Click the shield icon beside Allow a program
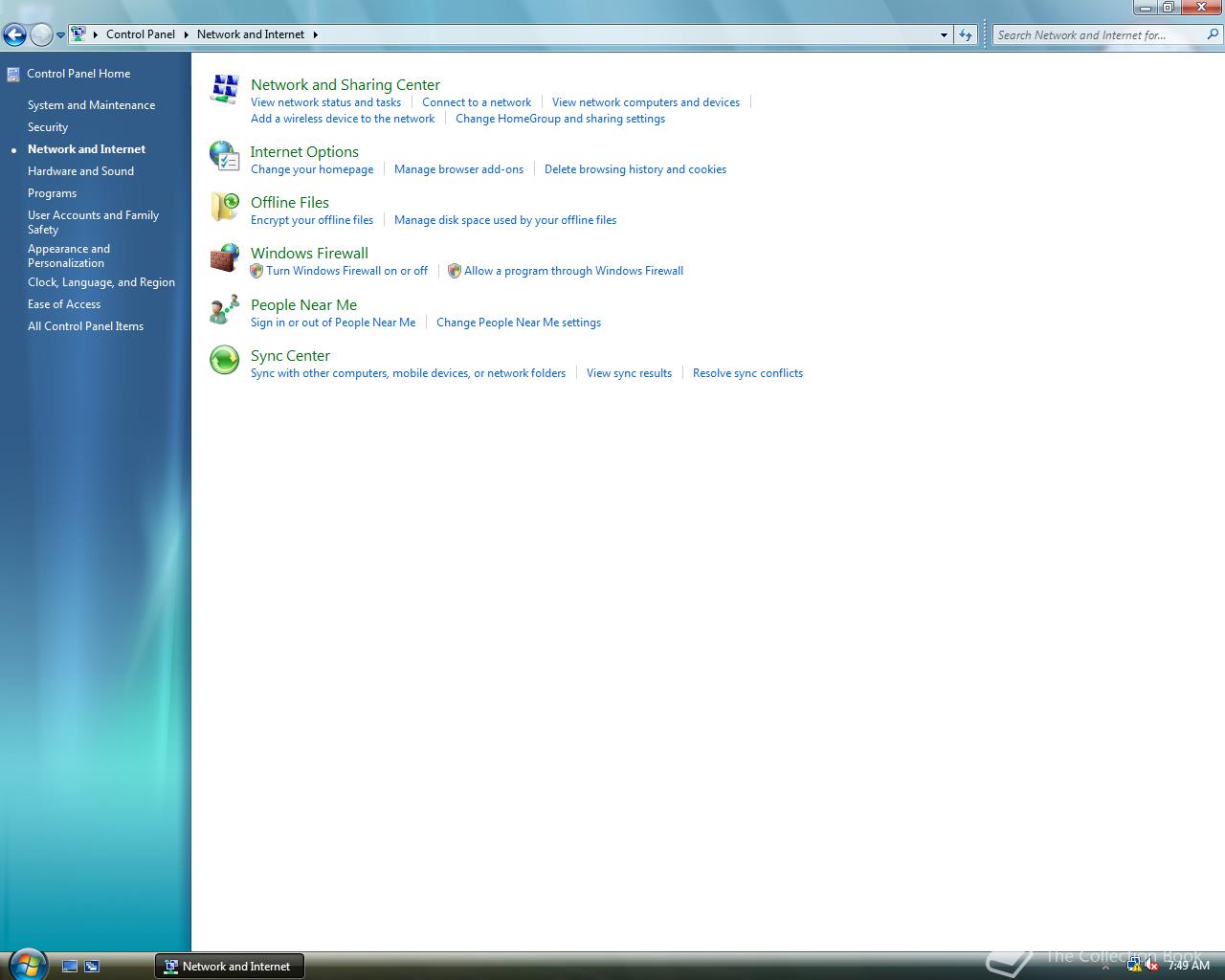Image resolution: width=1225 pixels, height=980 pixels. click(455, 271)
